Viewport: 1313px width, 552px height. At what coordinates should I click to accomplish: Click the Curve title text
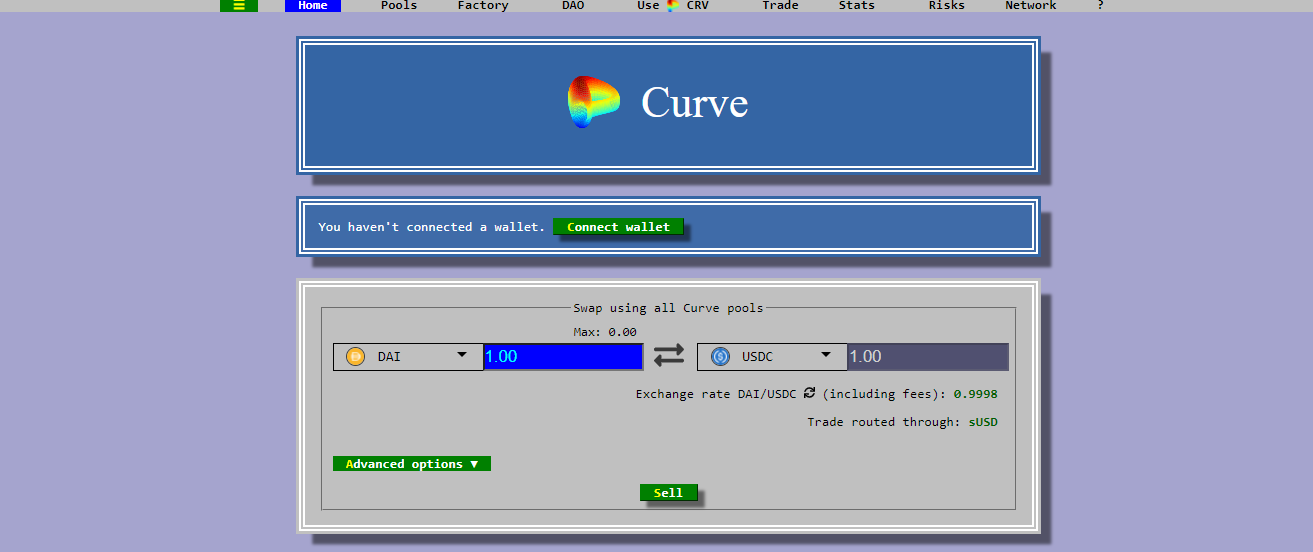click(x=695, y=102)
